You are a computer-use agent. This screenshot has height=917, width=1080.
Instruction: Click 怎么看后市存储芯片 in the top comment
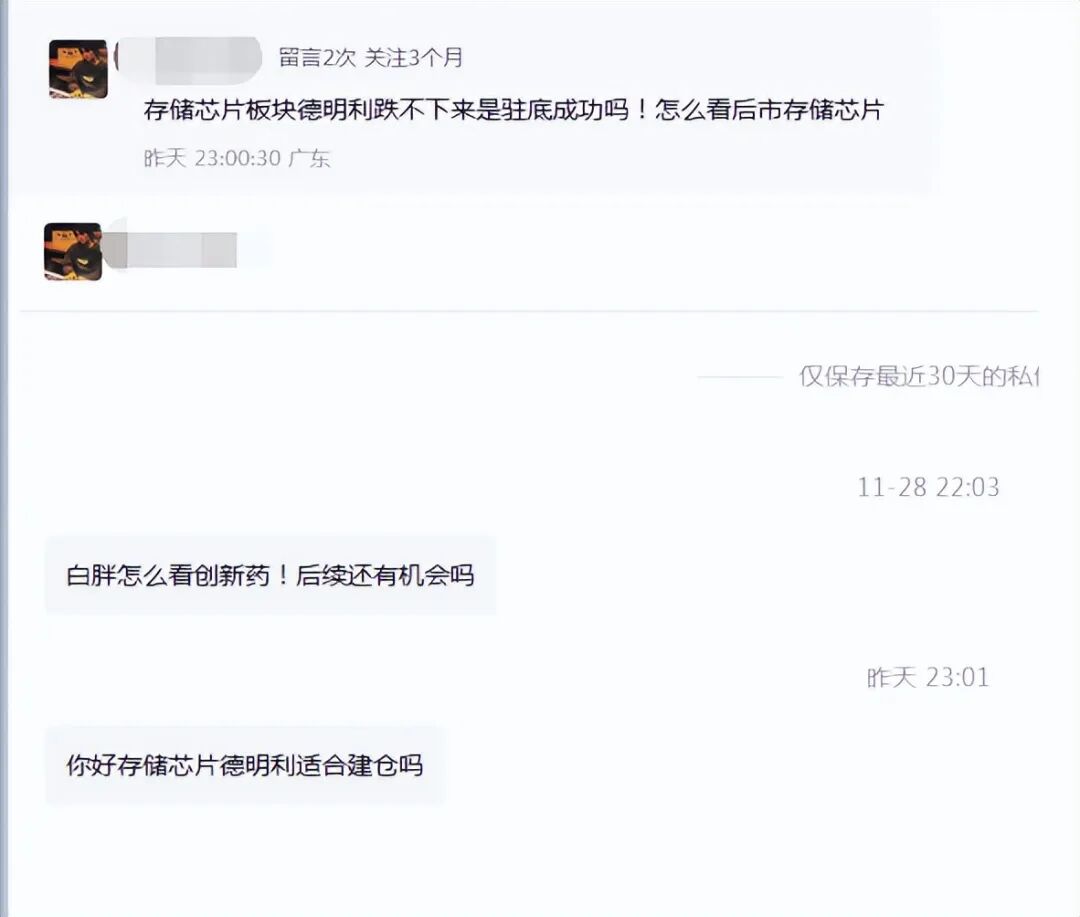coord(769,110)
